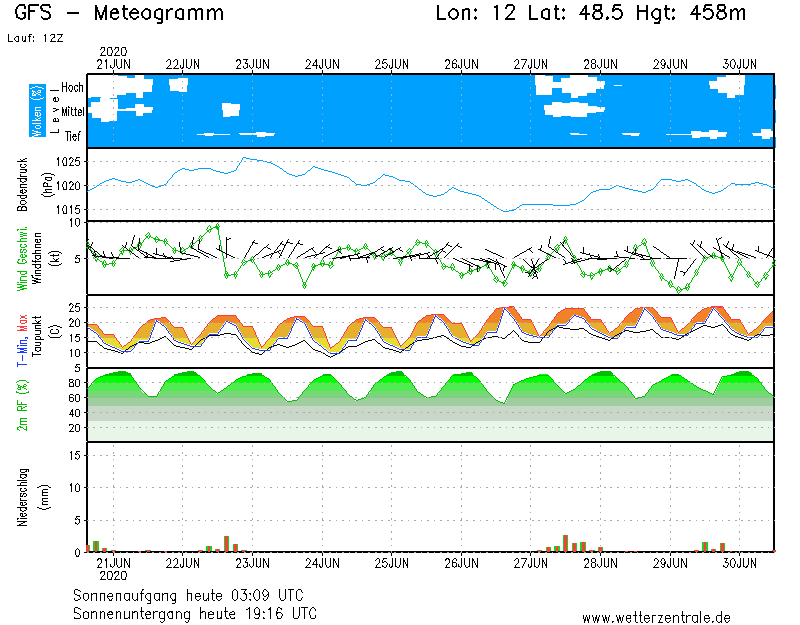Select the Tief cloud level label
Image resolution: width=800 pixels, height=625 pixels.
(x=73, y=136)
